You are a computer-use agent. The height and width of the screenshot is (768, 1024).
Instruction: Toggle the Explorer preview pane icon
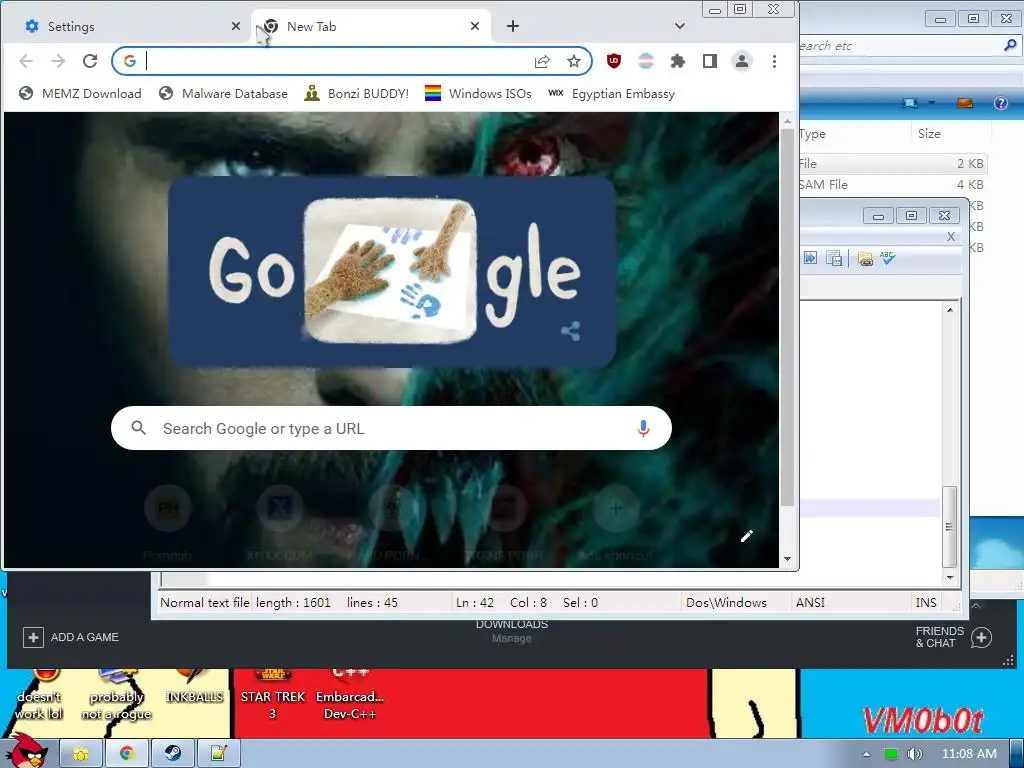pos(965,103)
